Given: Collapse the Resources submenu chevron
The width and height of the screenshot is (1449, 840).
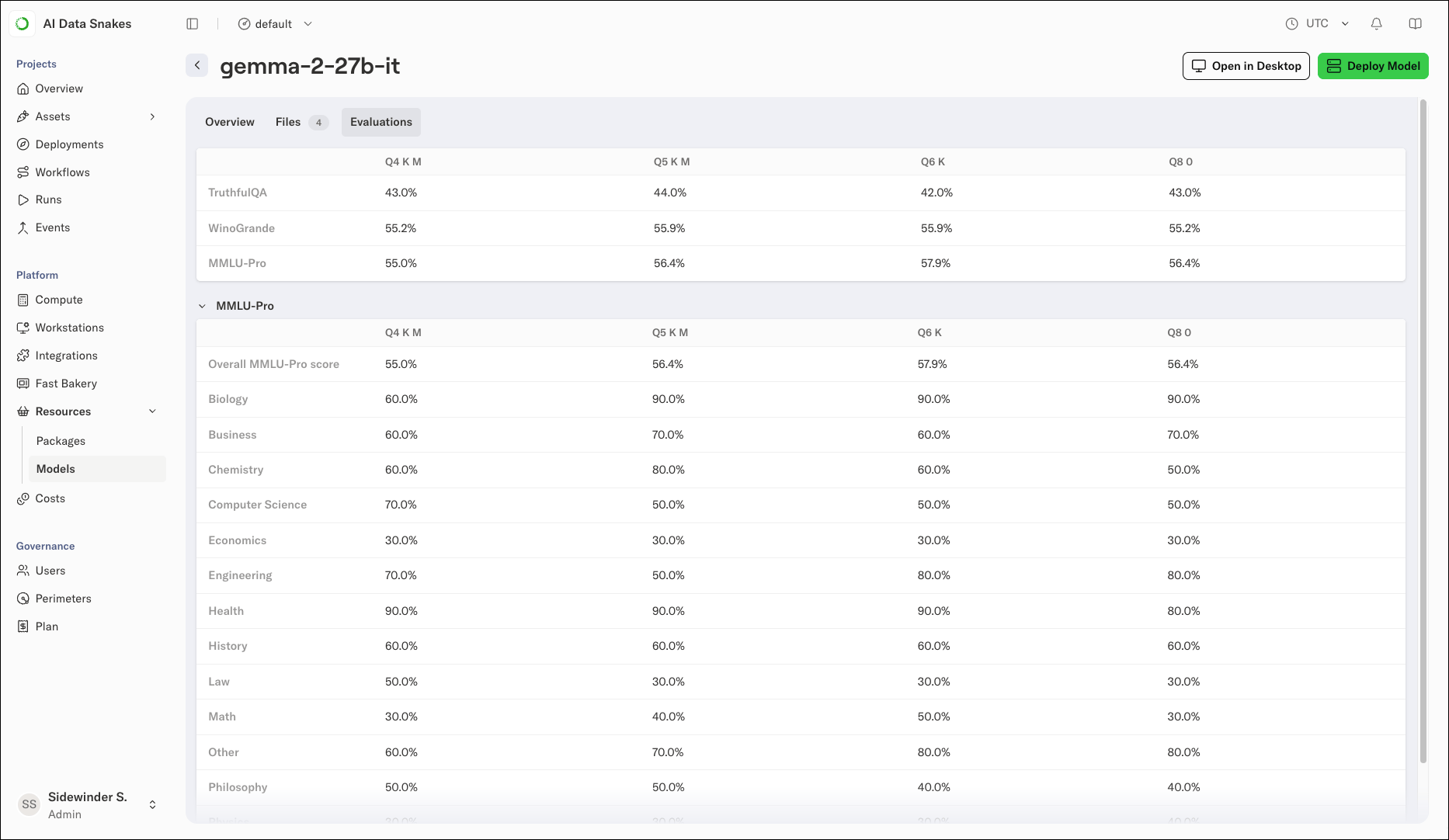Looking at the screenshot, I should [152, 411].
